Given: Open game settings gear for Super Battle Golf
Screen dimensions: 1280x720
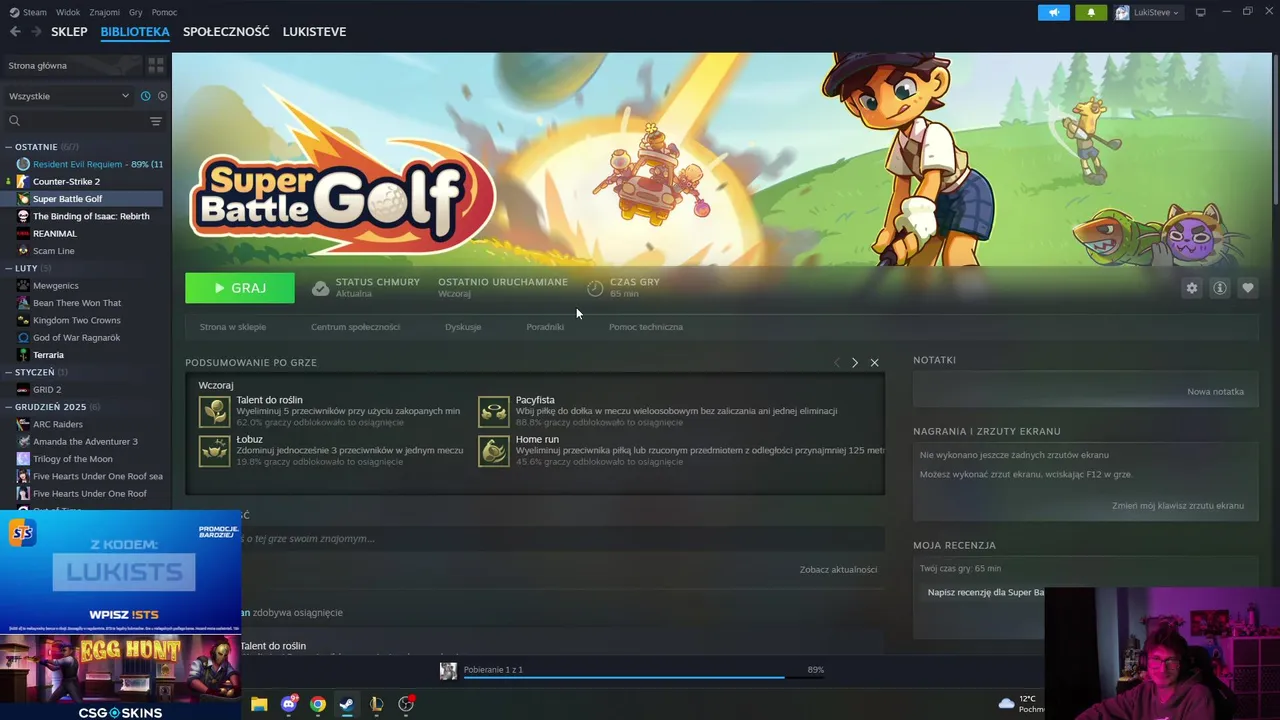Looking at the screenshot, I should [1191, 288].
